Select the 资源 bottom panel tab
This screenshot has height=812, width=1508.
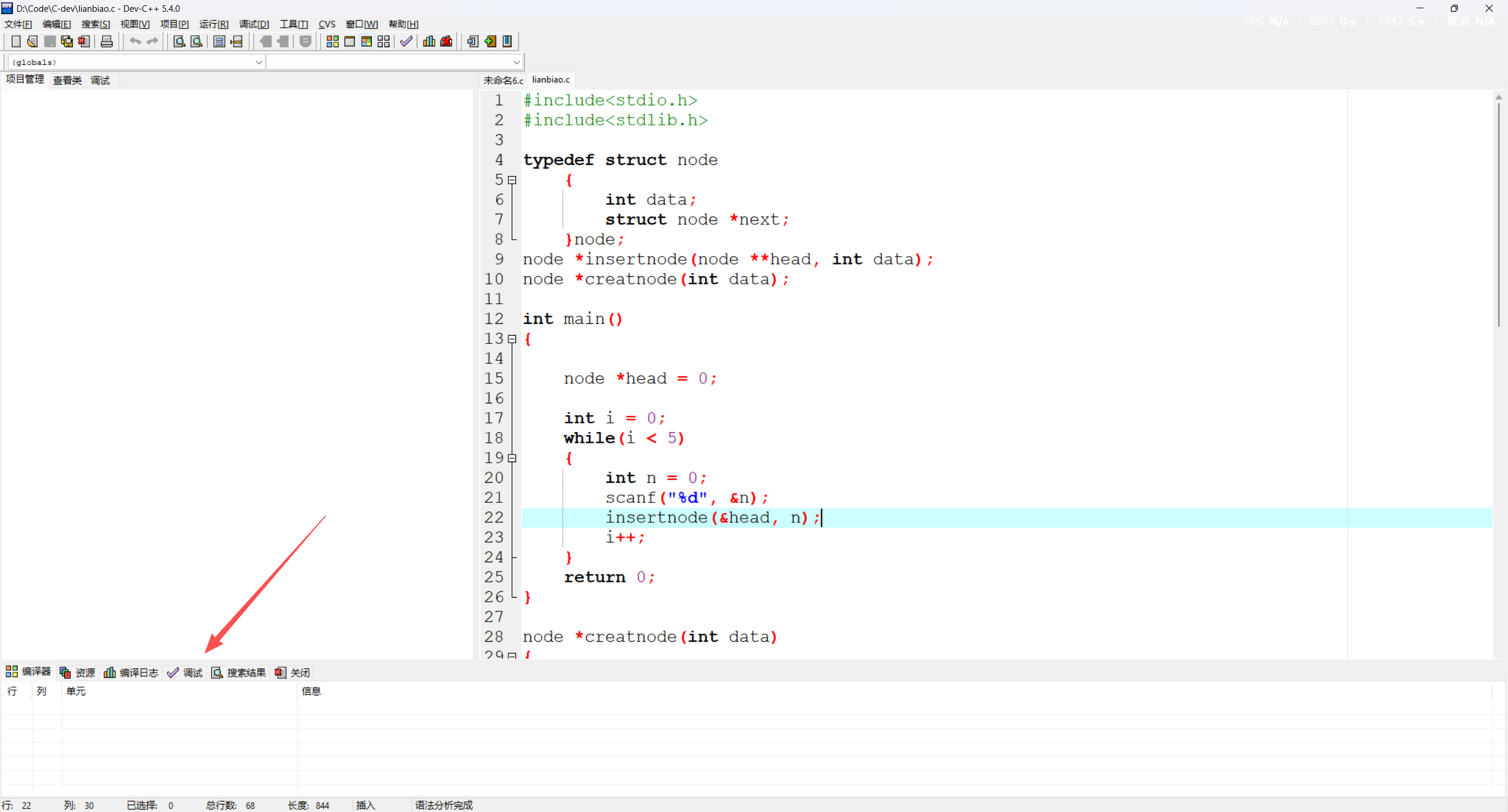coord(77,672)
